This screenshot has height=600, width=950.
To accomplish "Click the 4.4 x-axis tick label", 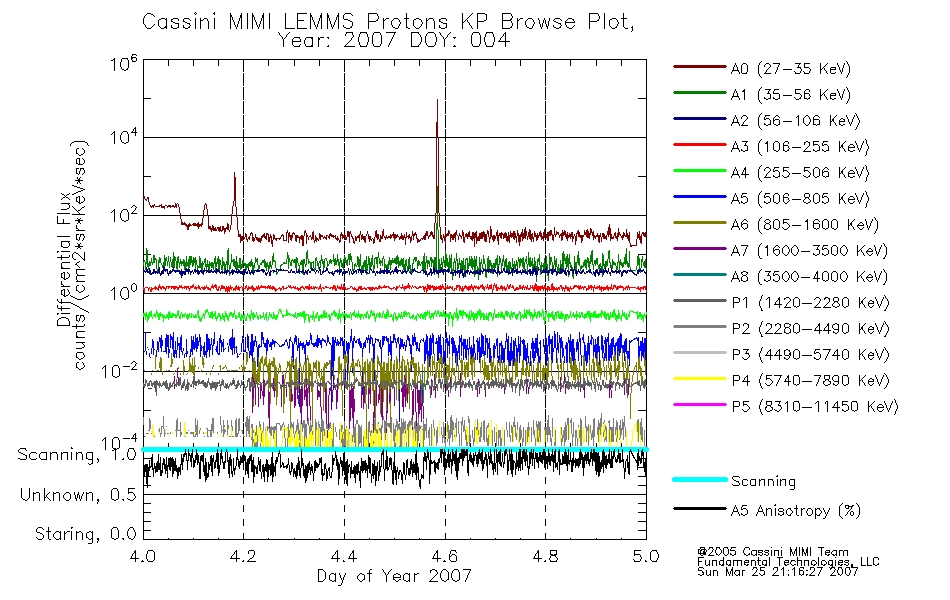I will (x=344, y=556).
